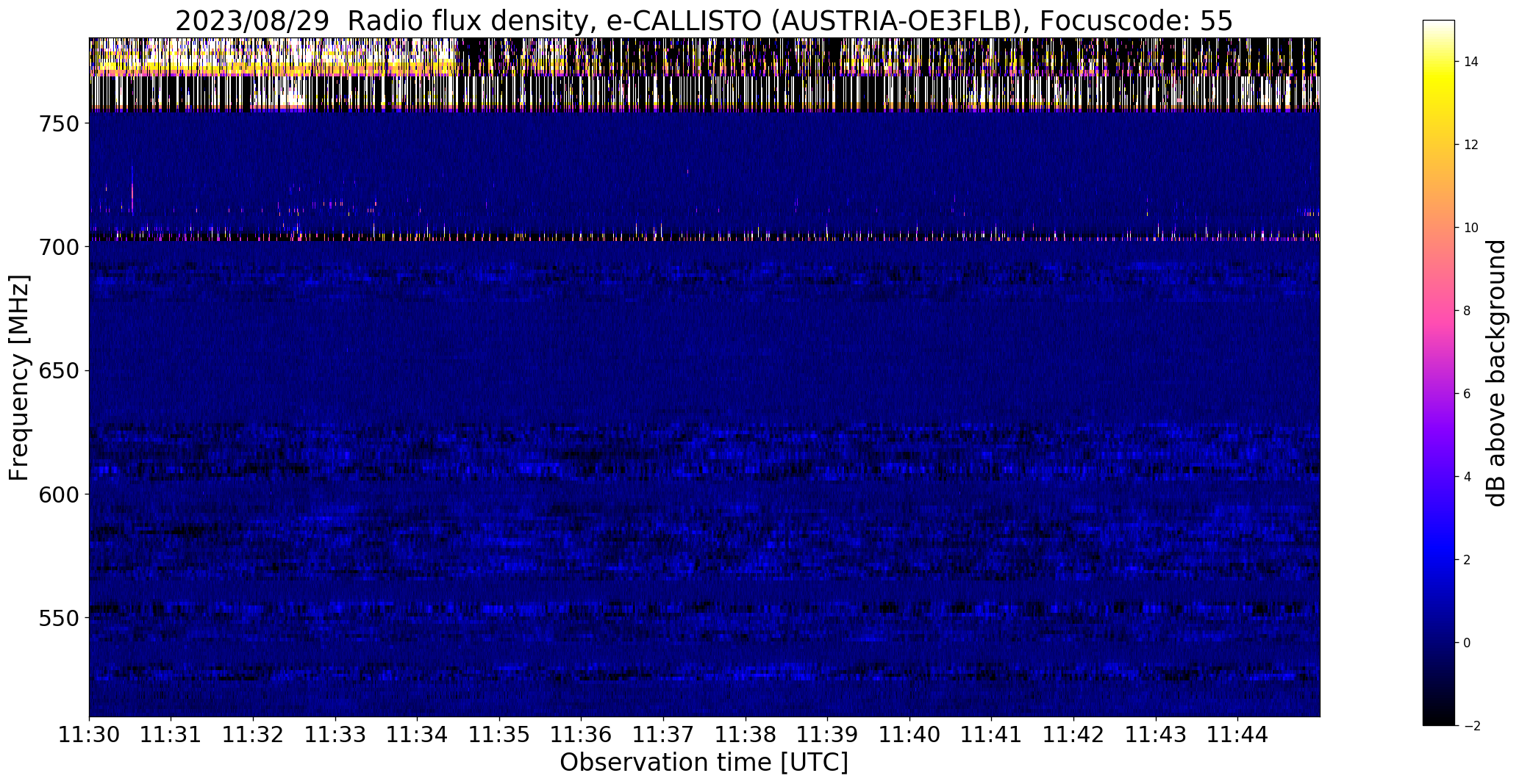
Task: Click the 11:35 time tick label
Action: 499,735
